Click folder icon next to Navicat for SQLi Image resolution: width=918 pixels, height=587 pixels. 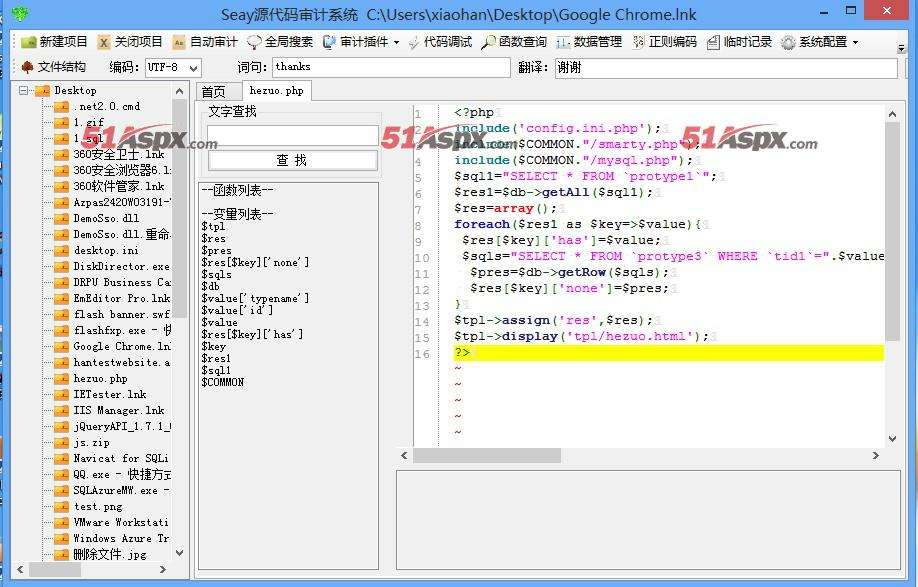click(x=61, y=458)
